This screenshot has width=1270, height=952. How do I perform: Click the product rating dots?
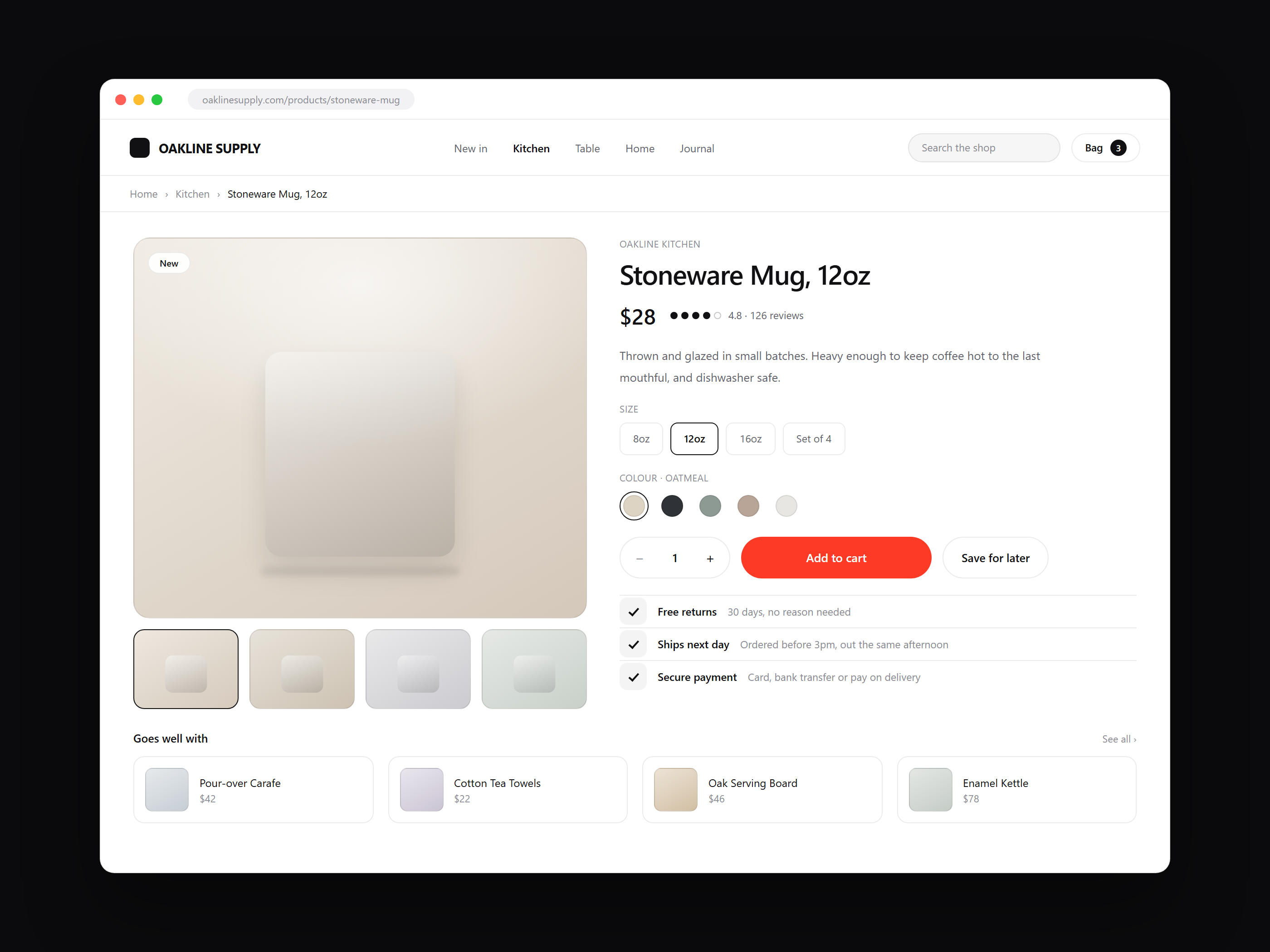click(x=695, y=316)
